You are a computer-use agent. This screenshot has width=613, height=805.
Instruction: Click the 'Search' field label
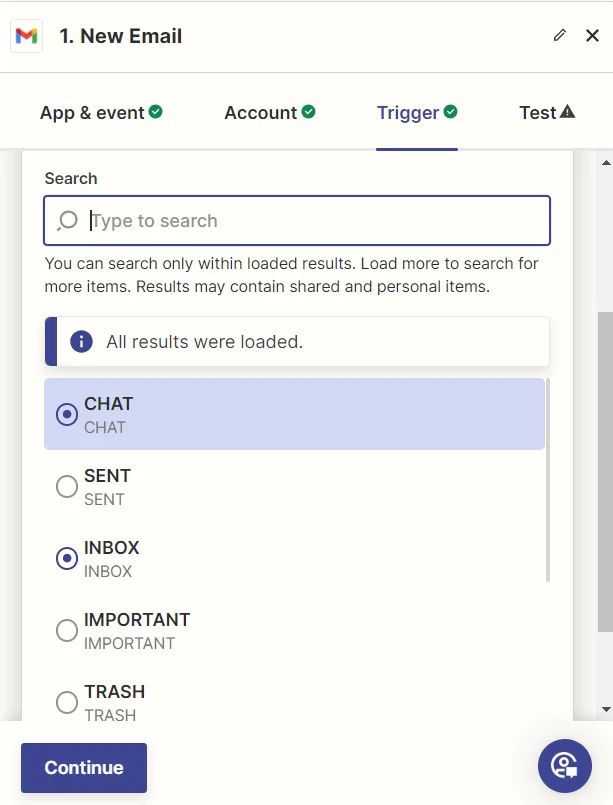[71, 178]
